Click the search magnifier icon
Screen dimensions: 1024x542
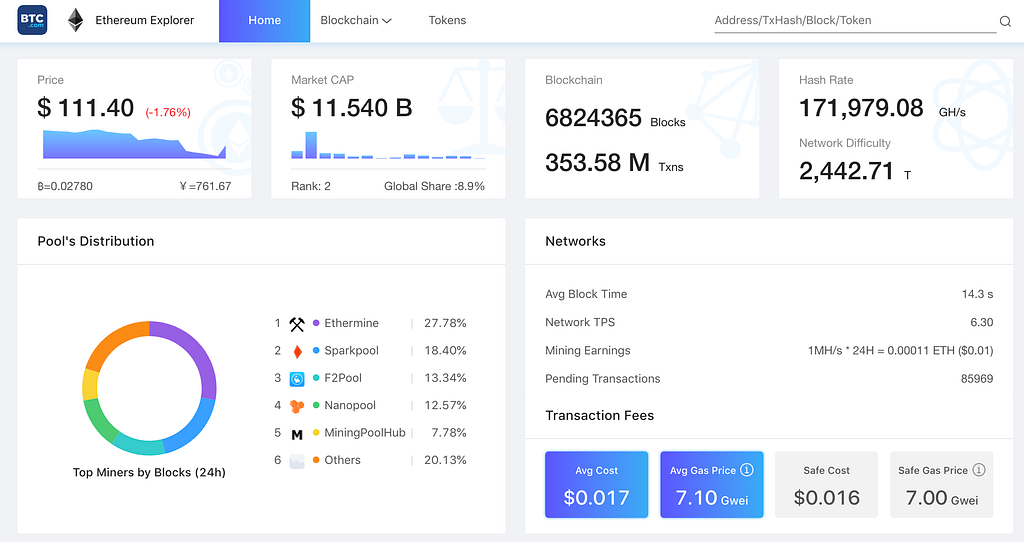[x=1005, y=22]
